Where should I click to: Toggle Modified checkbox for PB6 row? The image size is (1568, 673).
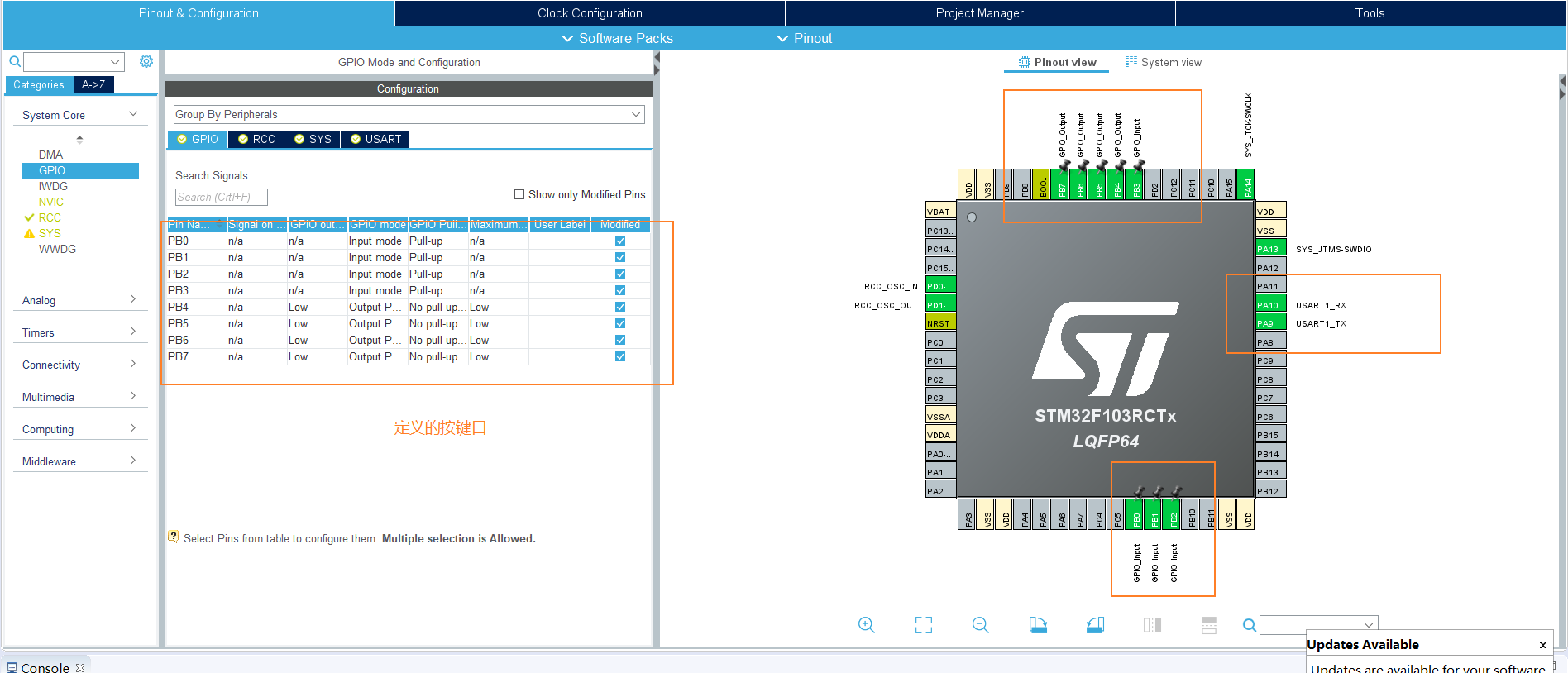pos(620,340)
